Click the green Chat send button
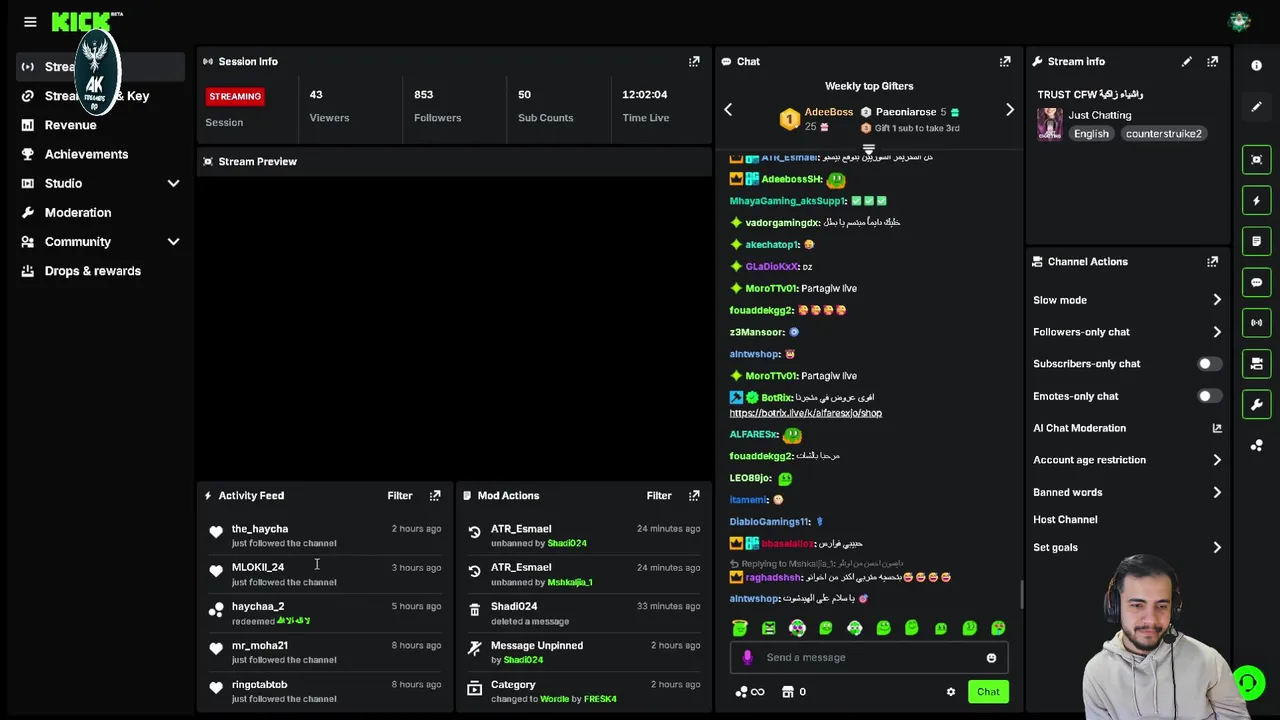 988,692
